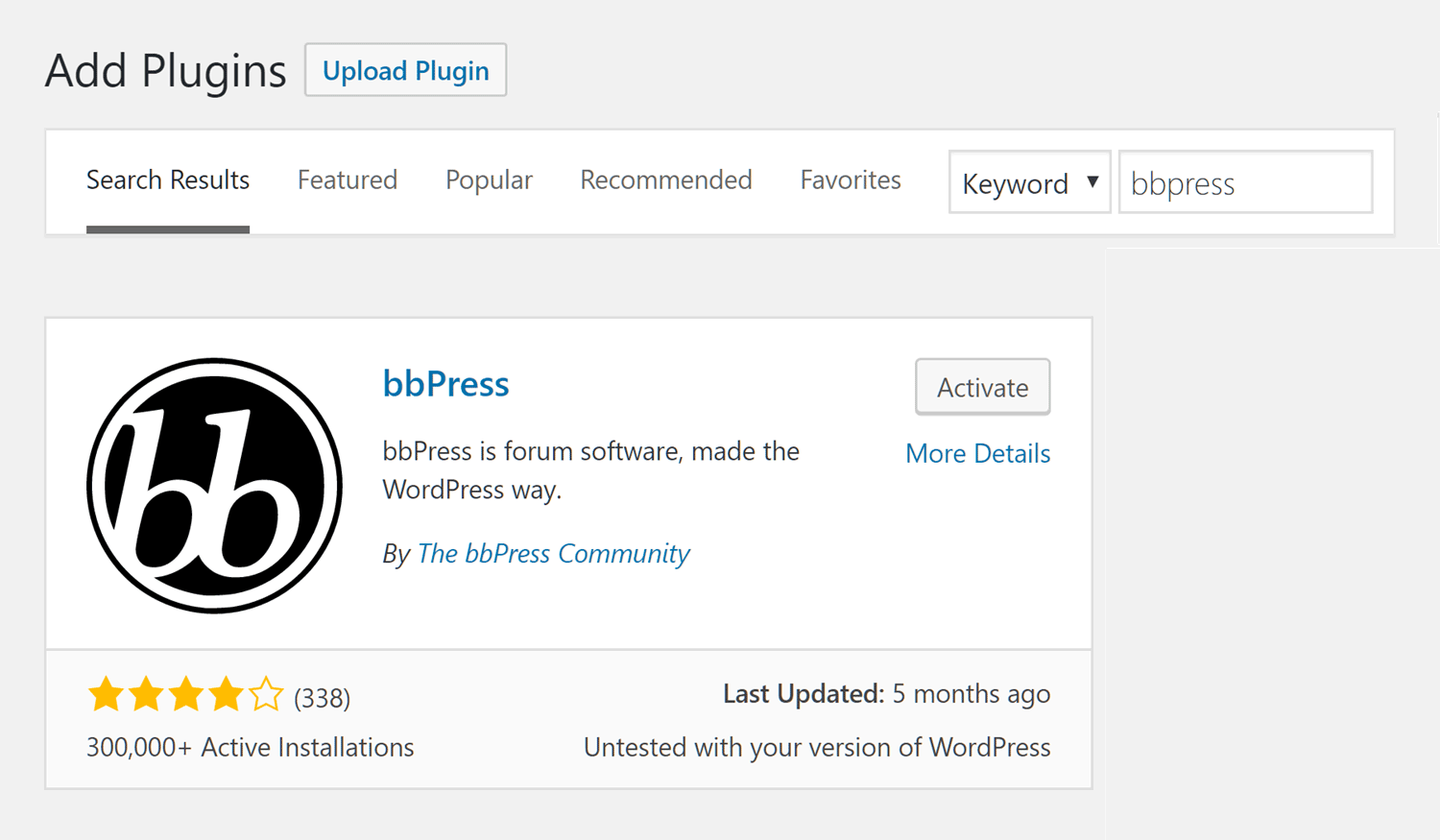The image size is (1440, 840).
Task: View the Favorites tab
Action: [850, 180]
